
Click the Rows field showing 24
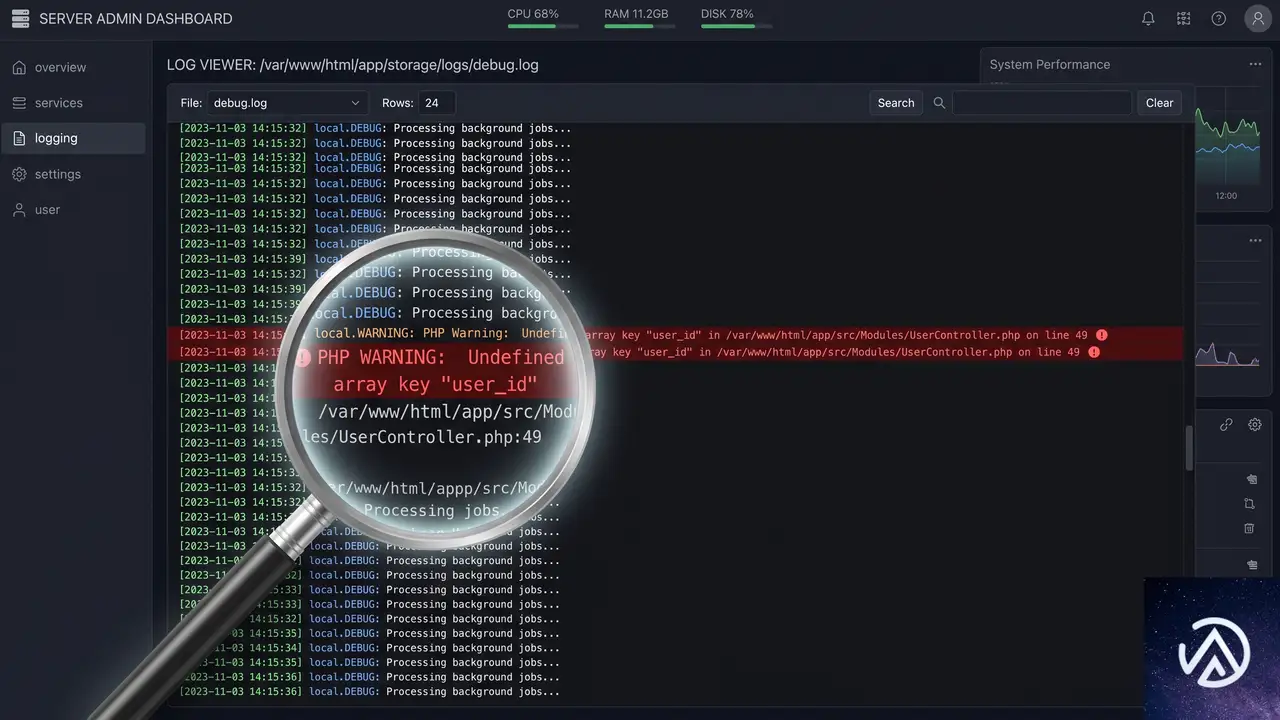437,103
